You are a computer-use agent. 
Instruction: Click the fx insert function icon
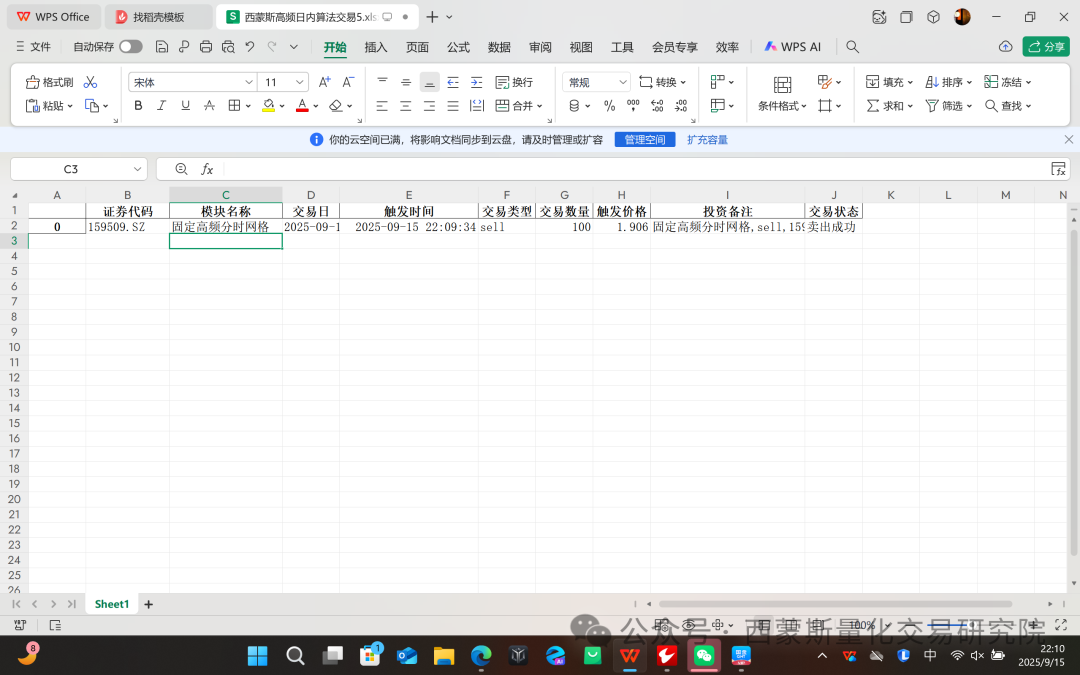coord(207,169)
